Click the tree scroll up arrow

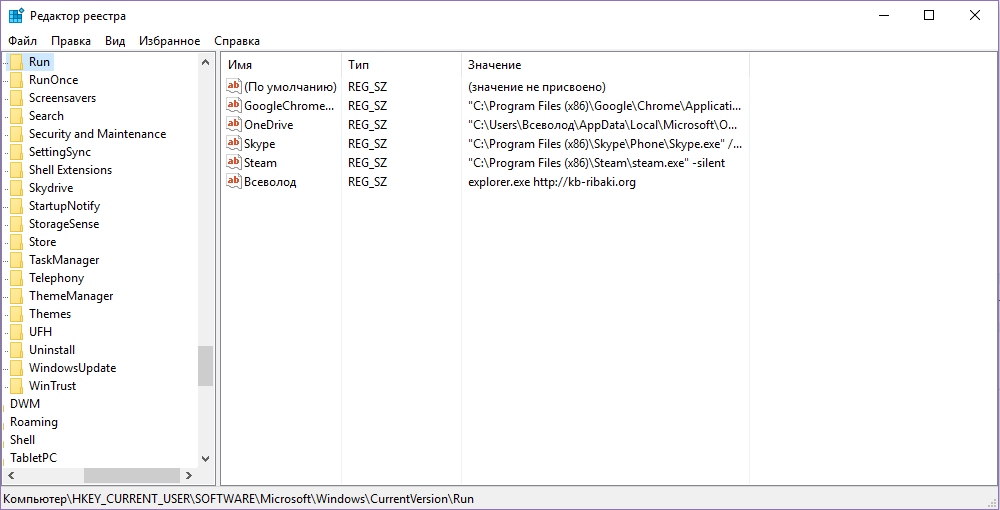point(205,62)
